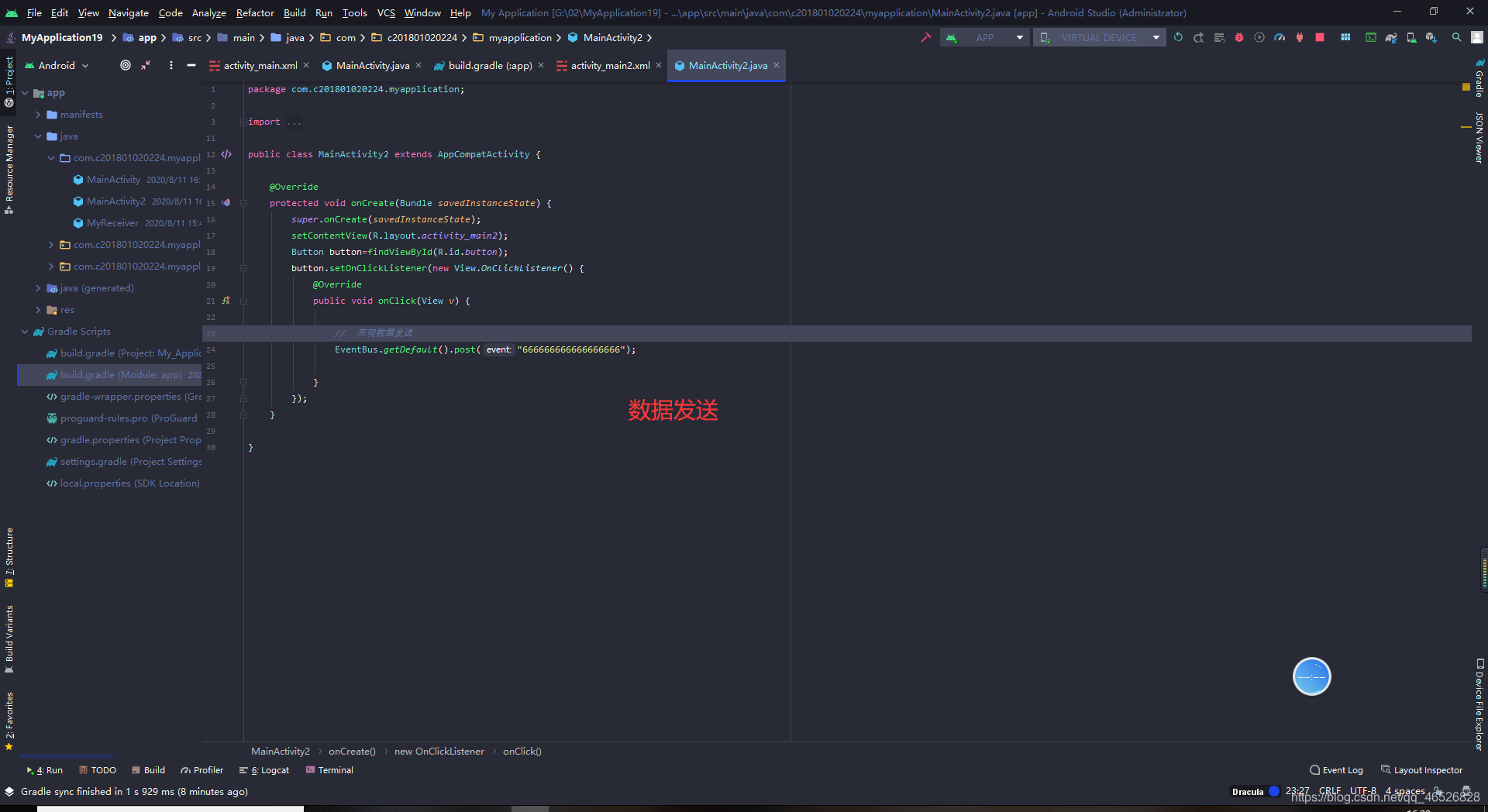The height and width of the screenshot is (812, 1488).
Task: Switch to MainActivity.java tab
Action: pyautogui.click(x=373, y=65)
